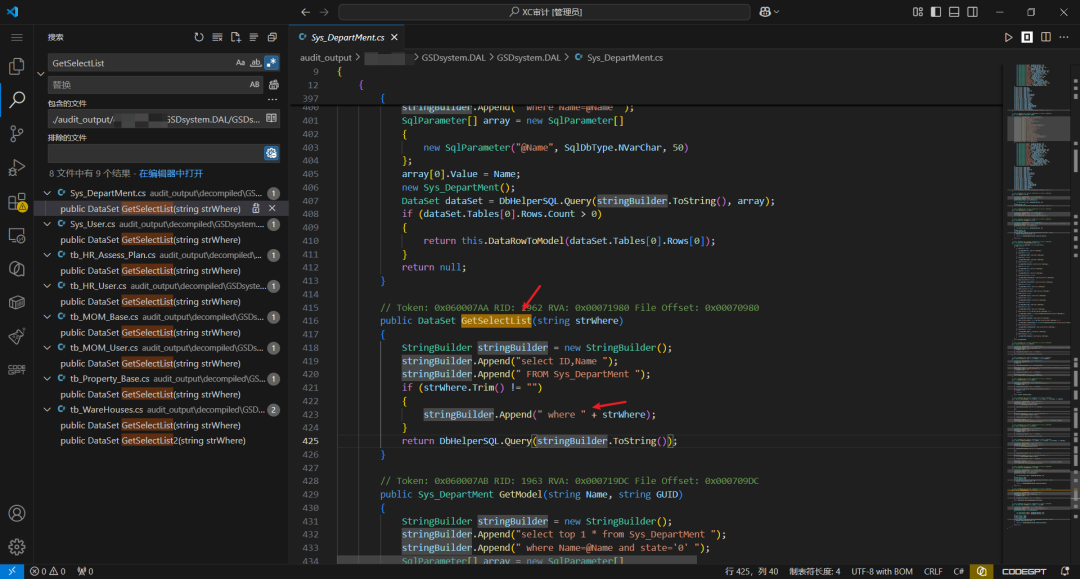Open the Copilot chat icon in title bar
Image resolution: width=1080 pixels, height=579 pixels.
765,12
